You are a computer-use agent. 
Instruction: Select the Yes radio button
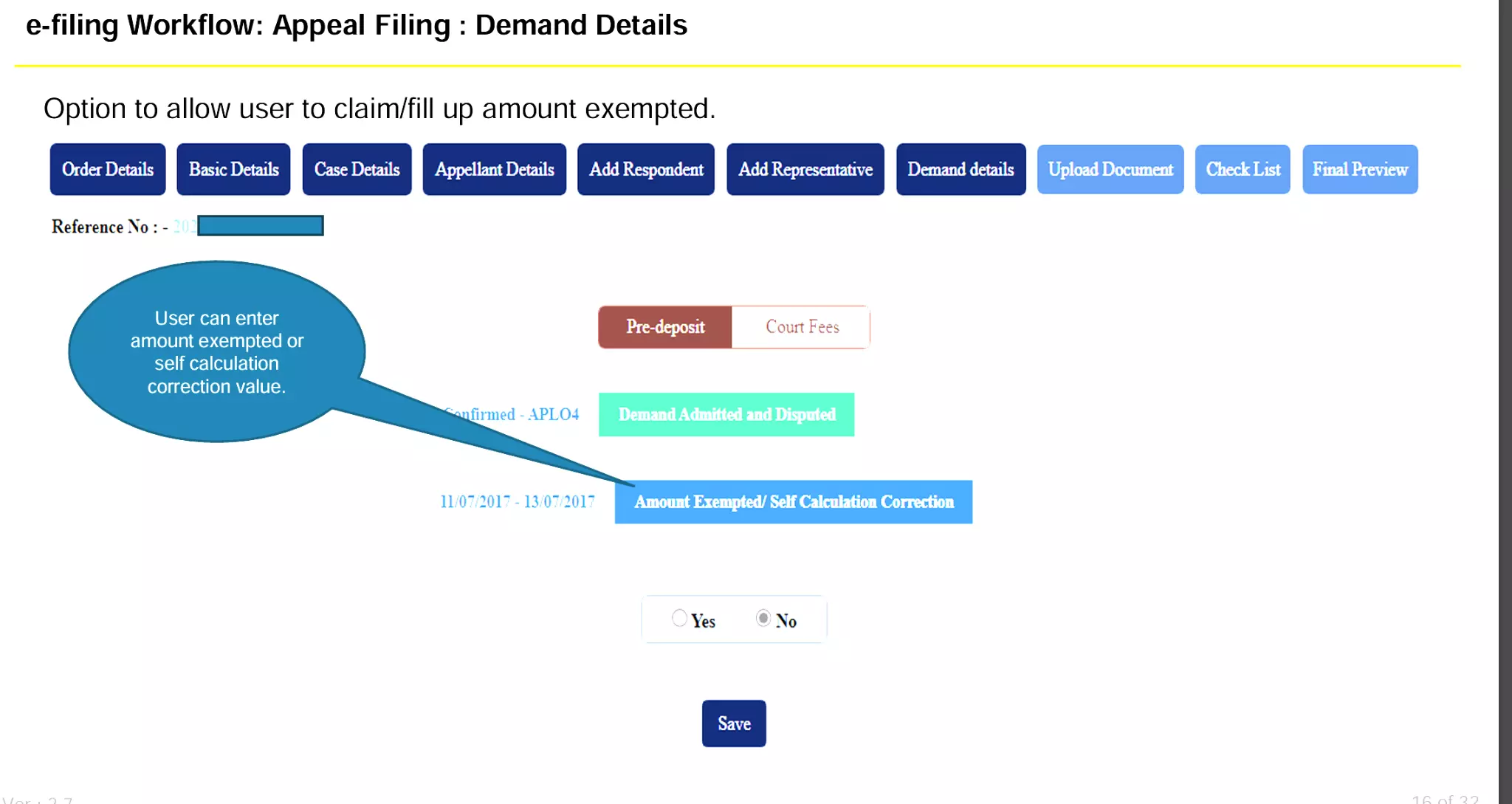click(x=679, y=618)
